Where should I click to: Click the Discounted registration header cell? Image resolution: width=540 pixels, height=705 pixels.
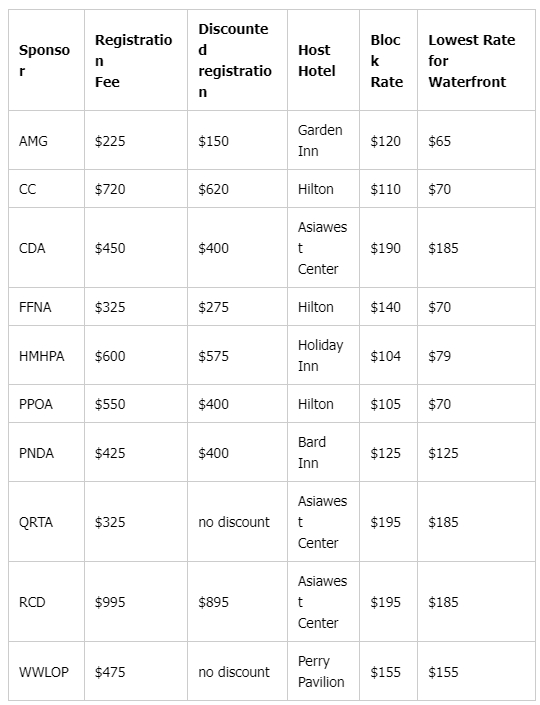coord(237,60)
